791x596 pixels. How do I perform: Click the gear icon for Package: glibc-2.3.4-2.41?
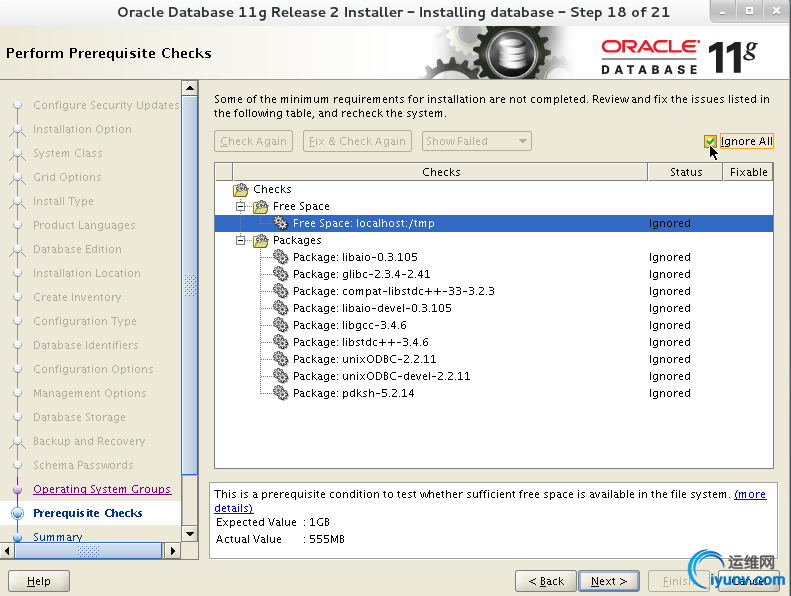(x=280, y=274)
